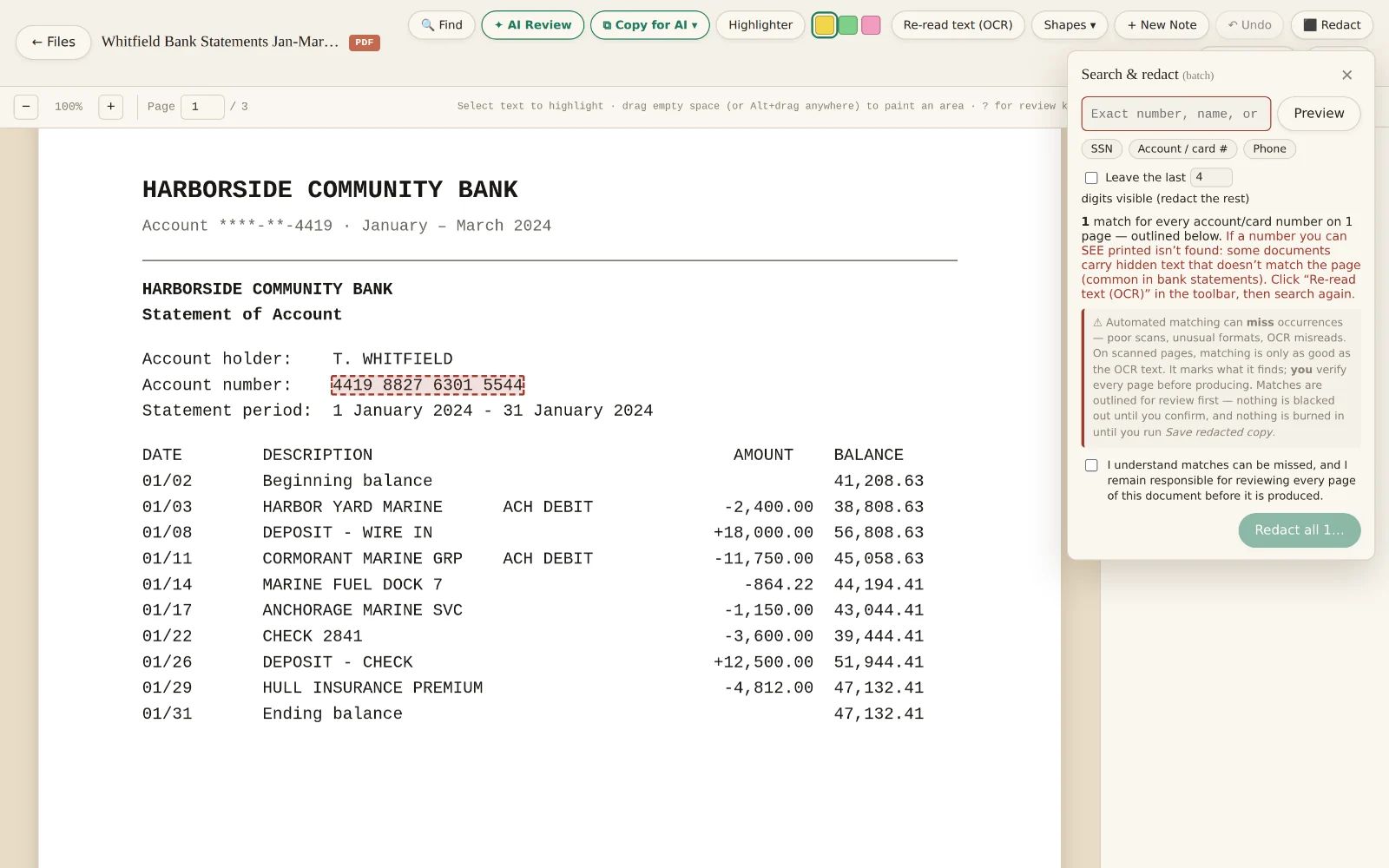Select the Highlighter tool
1389x868 pixels.
click(760, 25)
